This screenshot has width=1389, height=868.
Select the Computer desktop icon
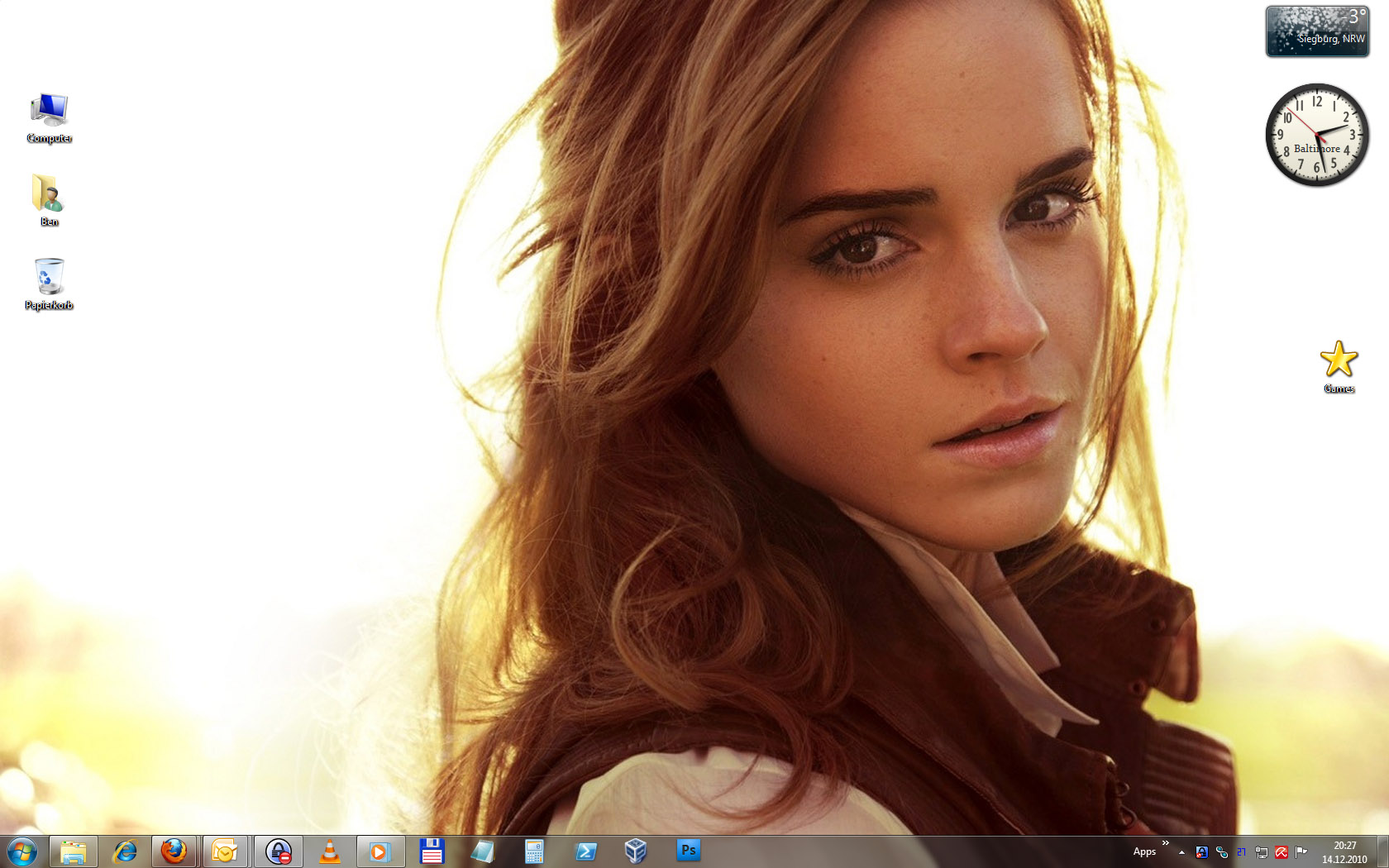pos(50,119)
